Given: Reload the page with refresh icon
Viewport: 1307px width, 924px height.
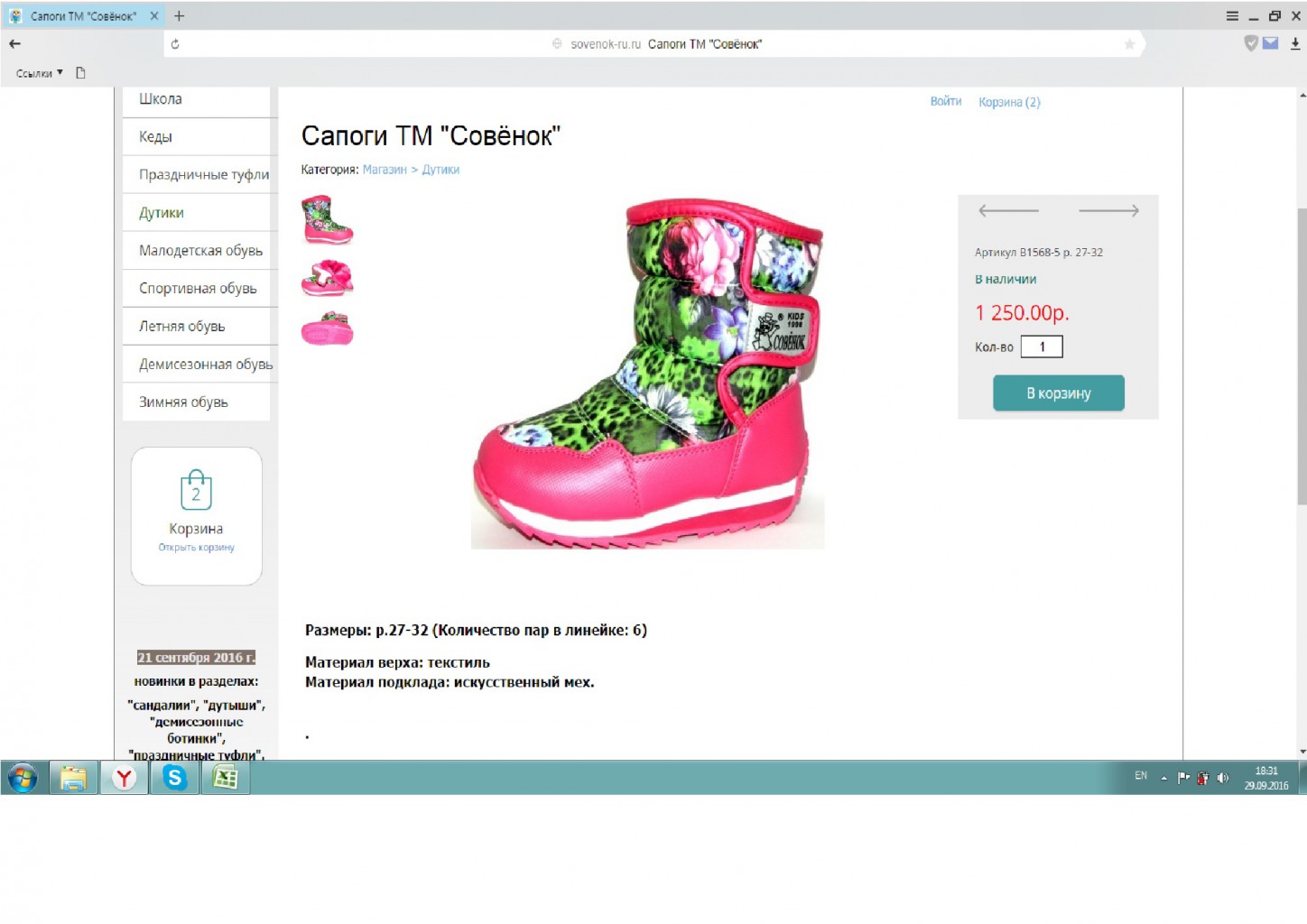Looking at the screenshot, I should click(175, 43).
